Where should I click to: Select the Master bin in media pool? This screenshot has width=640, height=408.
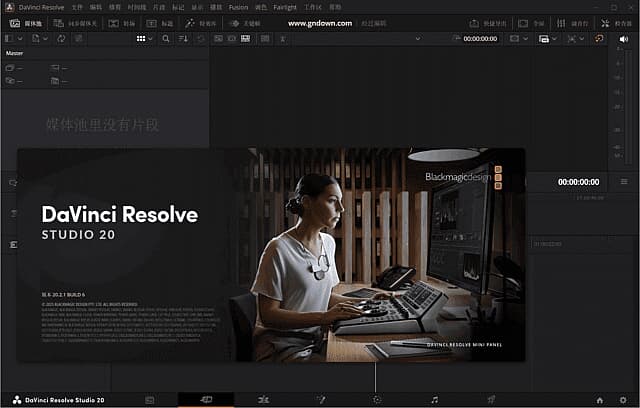[15, 52]
